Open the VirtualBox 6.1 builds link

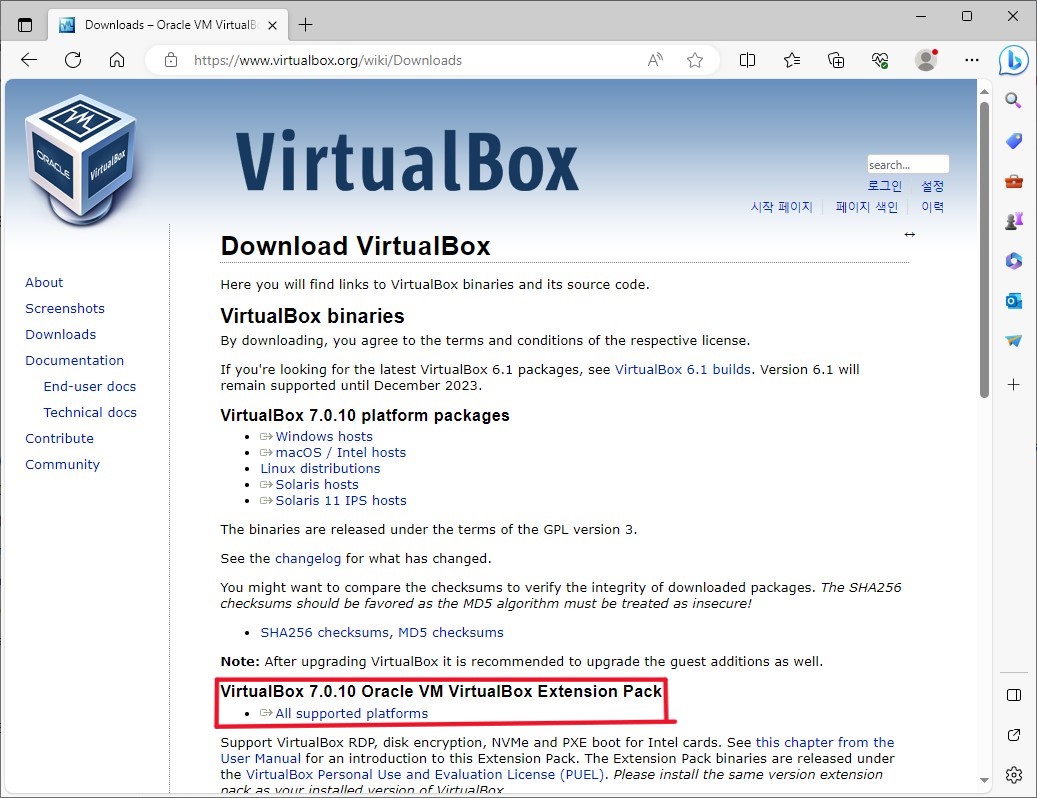point(683,370)
